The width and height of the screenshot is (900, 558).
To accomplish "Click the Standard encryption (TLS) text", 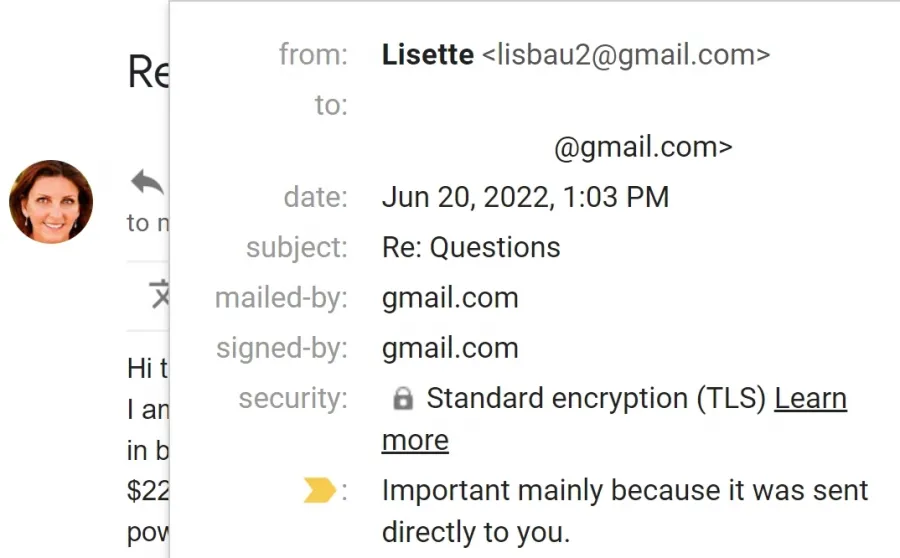I will 596,398.
